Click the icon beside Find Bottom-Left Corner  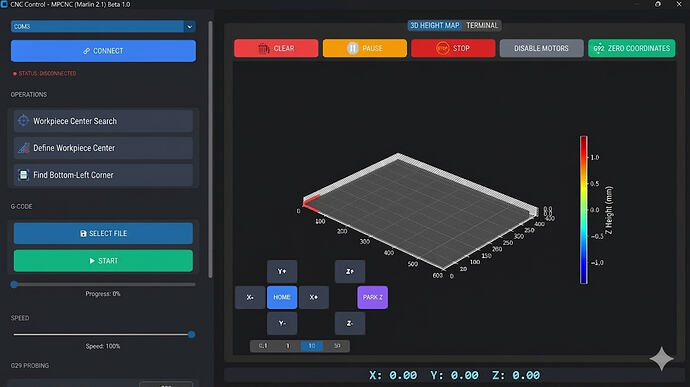[23, 175]
